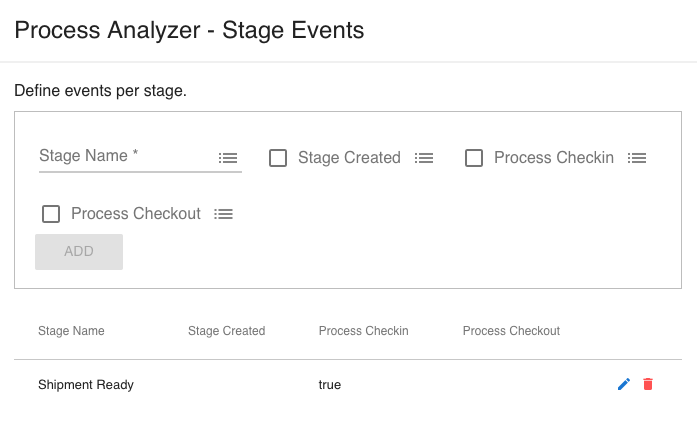
Task: Open the list icon next to Process Checkout
Action: click(x=224, y=214)
